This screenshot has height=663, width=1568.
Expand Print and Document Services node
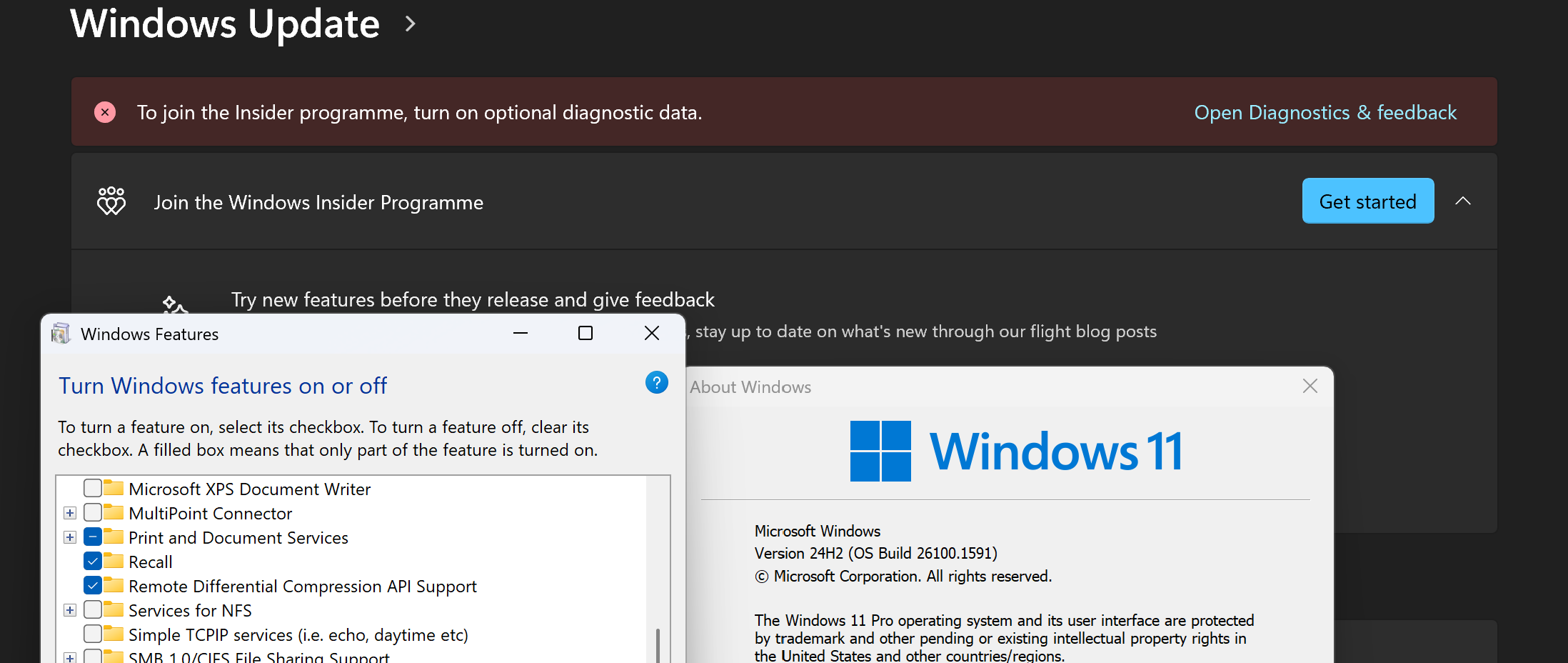click(70, 537)
